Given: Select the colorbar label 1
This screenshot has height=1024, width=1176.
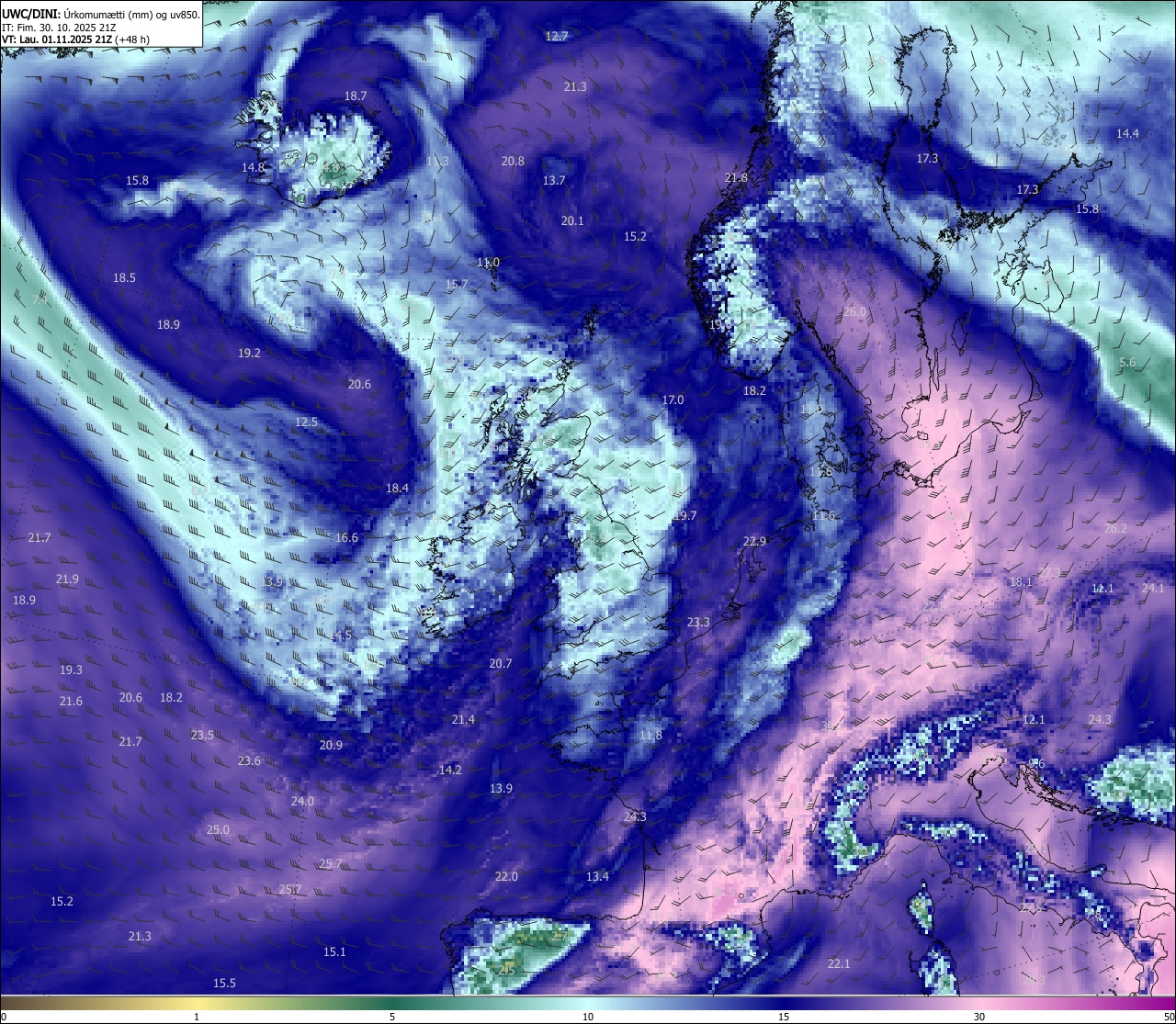Looking at the screenshot, I should pyautogui.click(x=197, y=1017).
